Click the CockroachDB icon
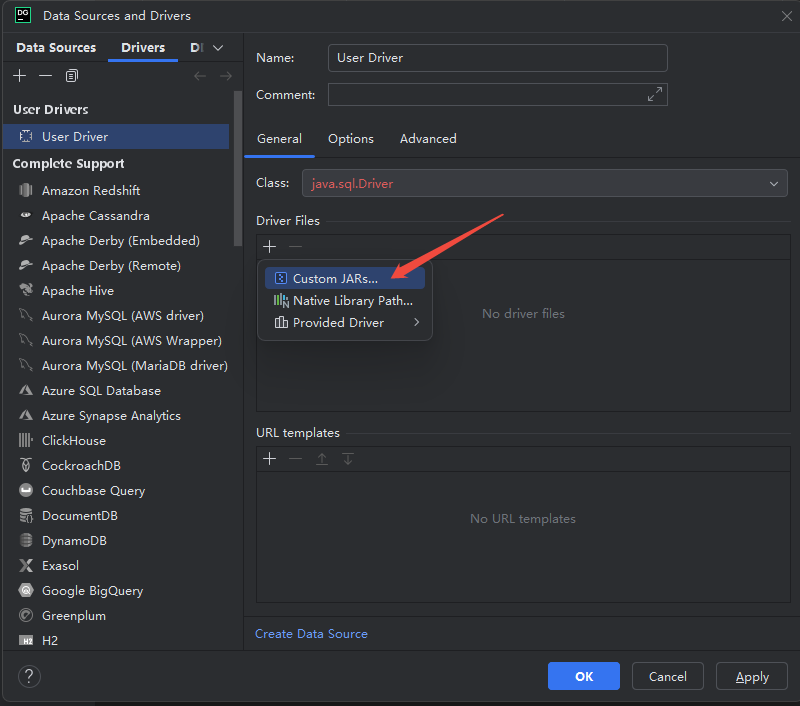 tap(26, 465)
